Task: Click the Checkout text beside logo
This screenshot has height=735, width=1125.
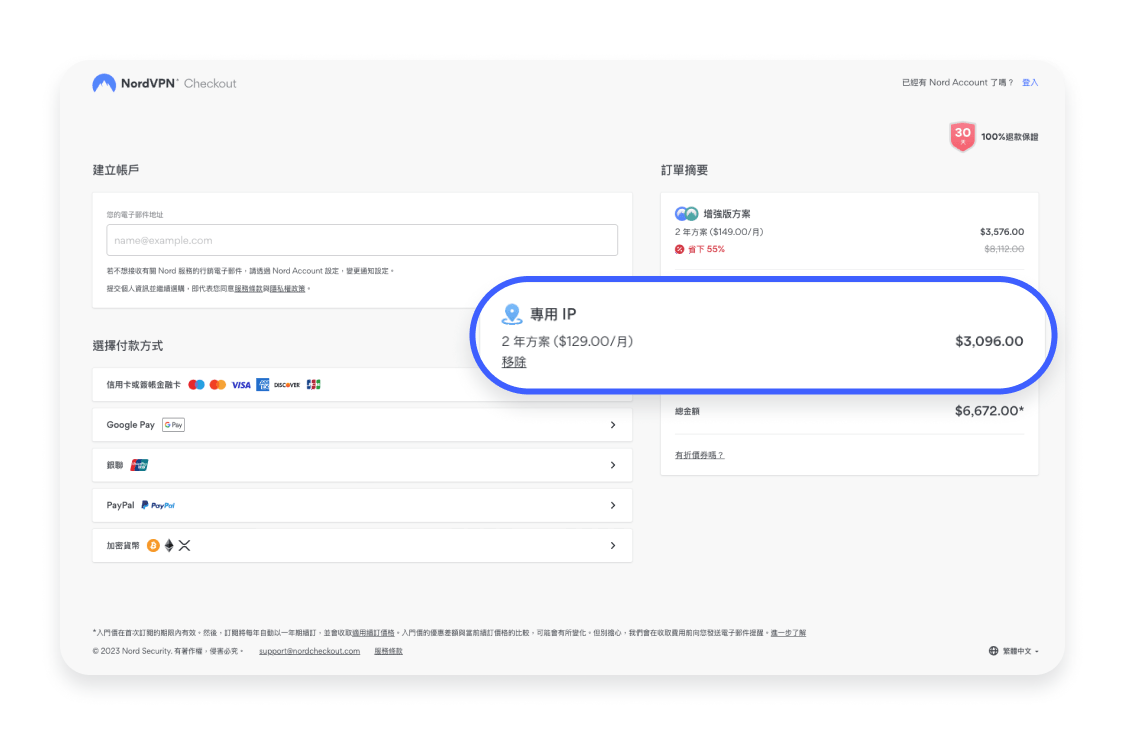Action: coord(210,83)
